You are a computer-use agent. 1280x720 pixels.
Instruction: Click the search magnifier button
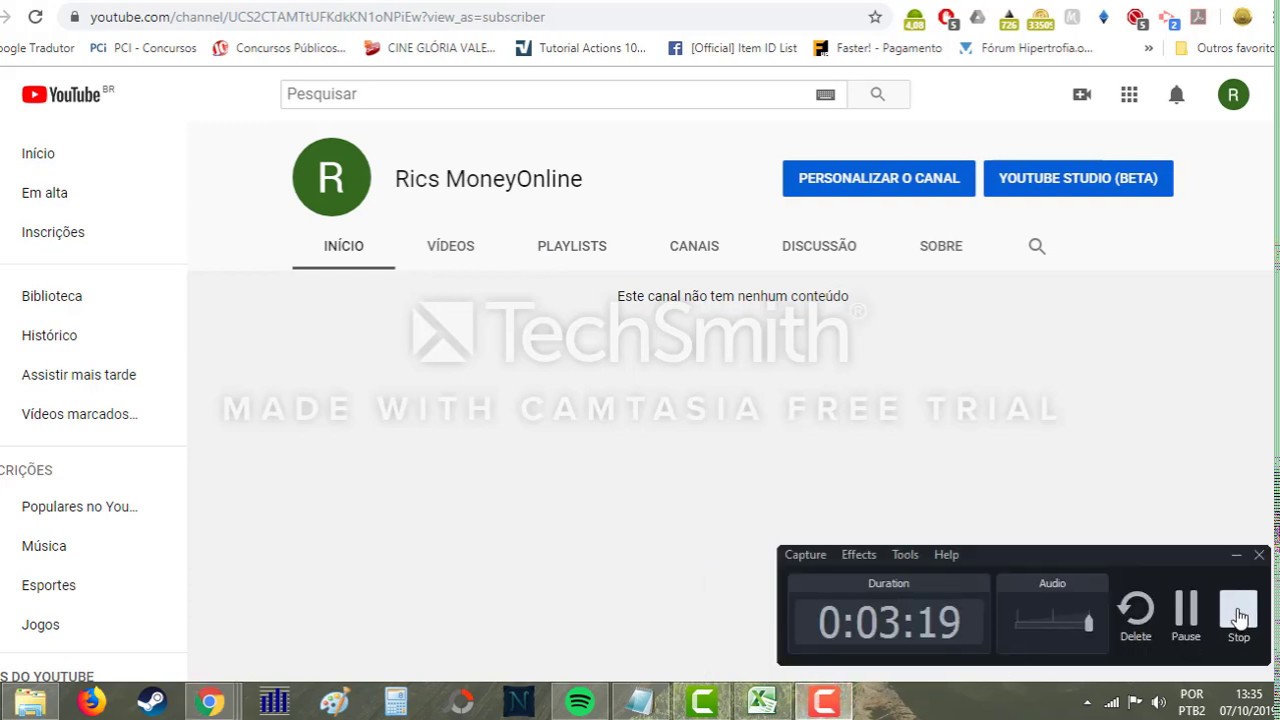(x=878, y=94)
